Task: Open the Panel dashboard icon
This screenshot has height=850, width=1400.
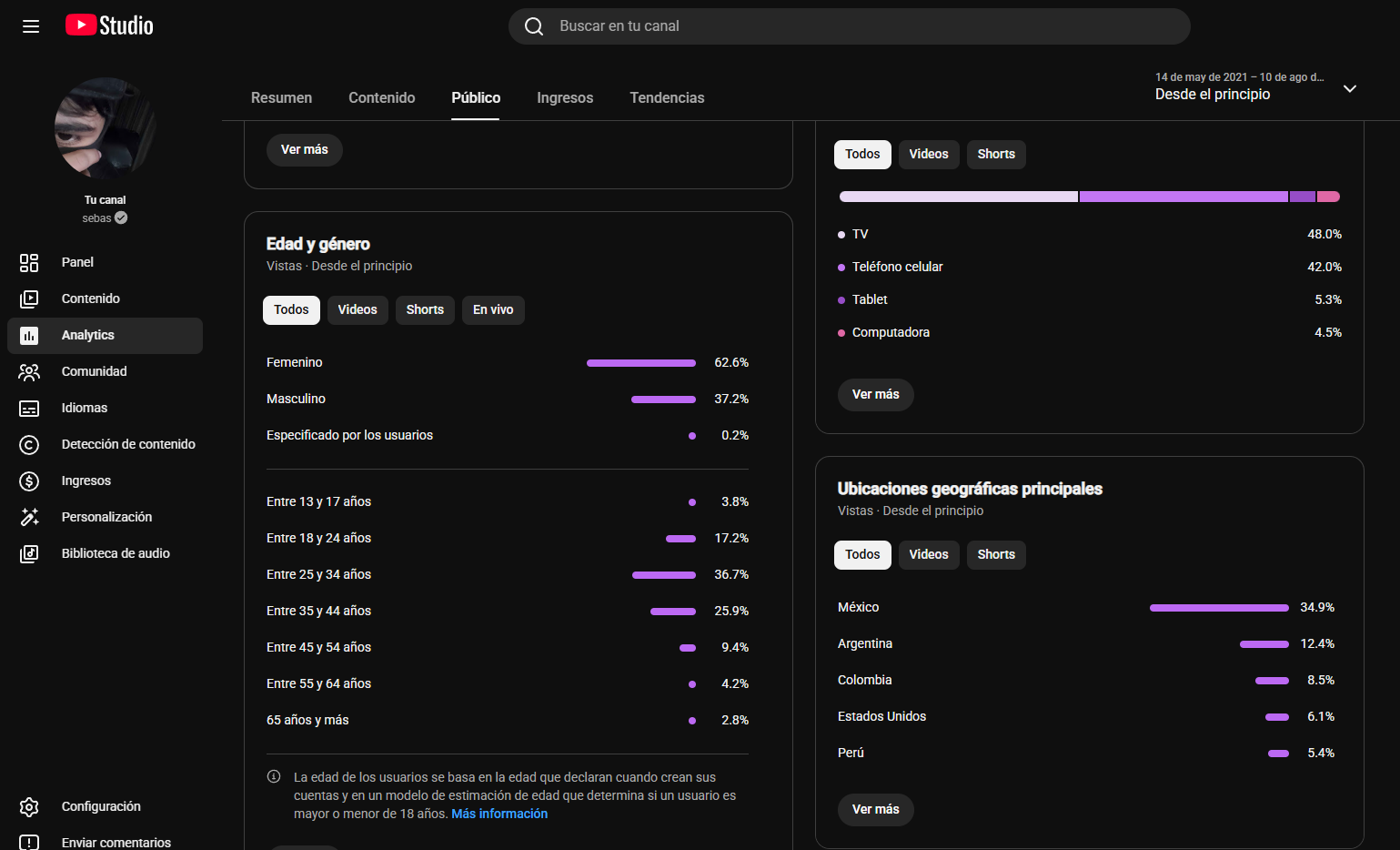Action: point(29,262)
